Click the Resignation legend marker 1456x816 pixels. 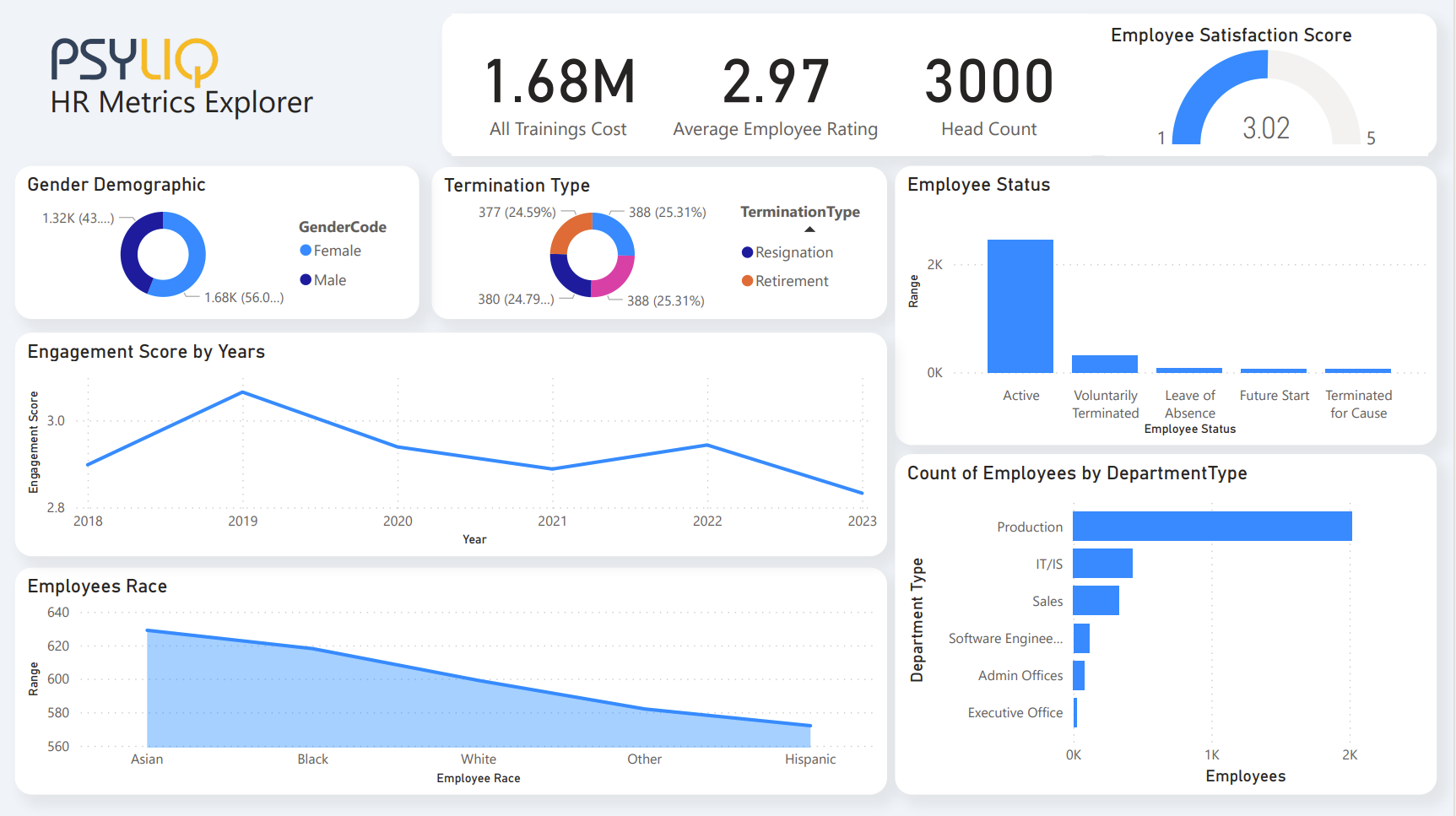click(x=746, y=251)
